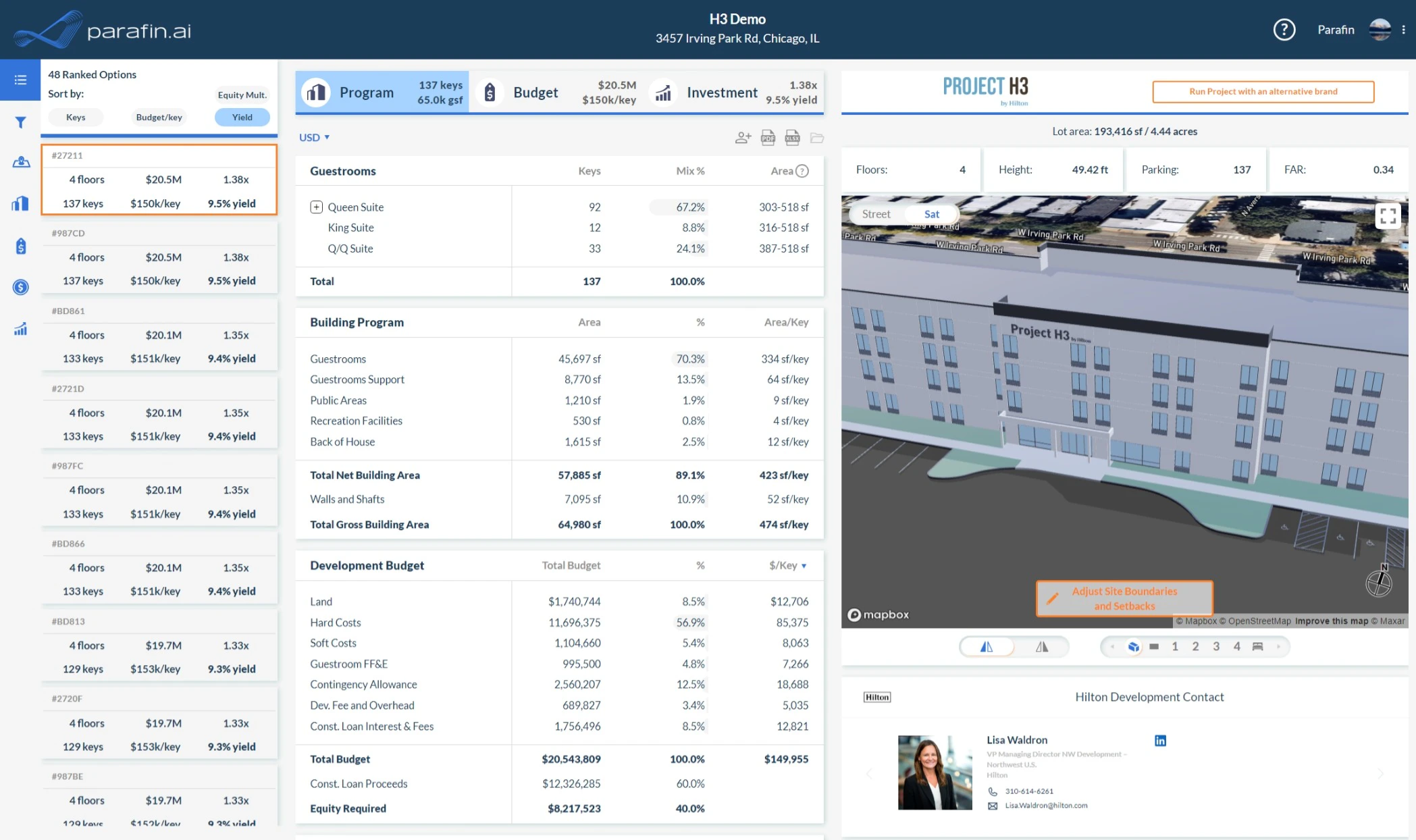This screenshot has width=1416, height=840.
Task: View floor 1 plan
Action: point(1175,647)
